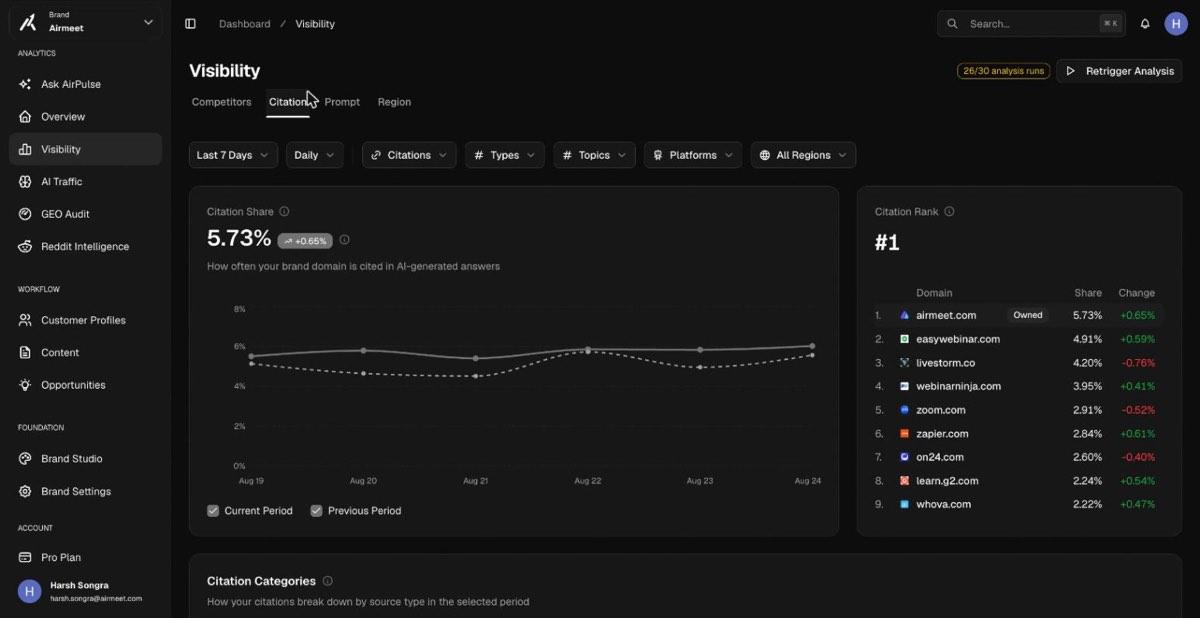Open the All Regions filter dropdown
This screenshot has width=1200, height=618.
803,155
